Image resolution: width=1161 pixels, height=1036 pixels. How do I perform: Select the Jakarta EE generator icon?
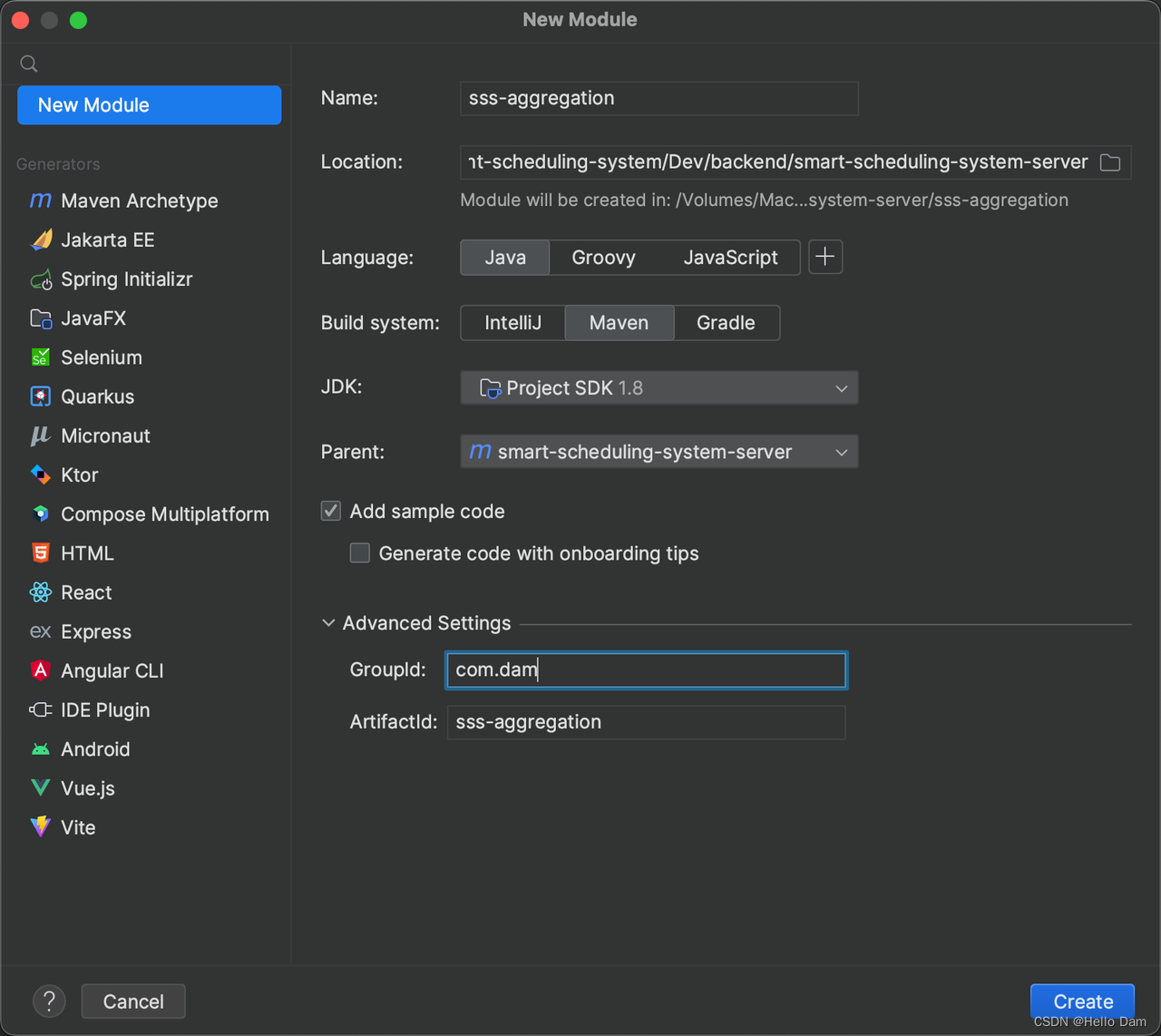pyautogui.click(x=41, y=239)
